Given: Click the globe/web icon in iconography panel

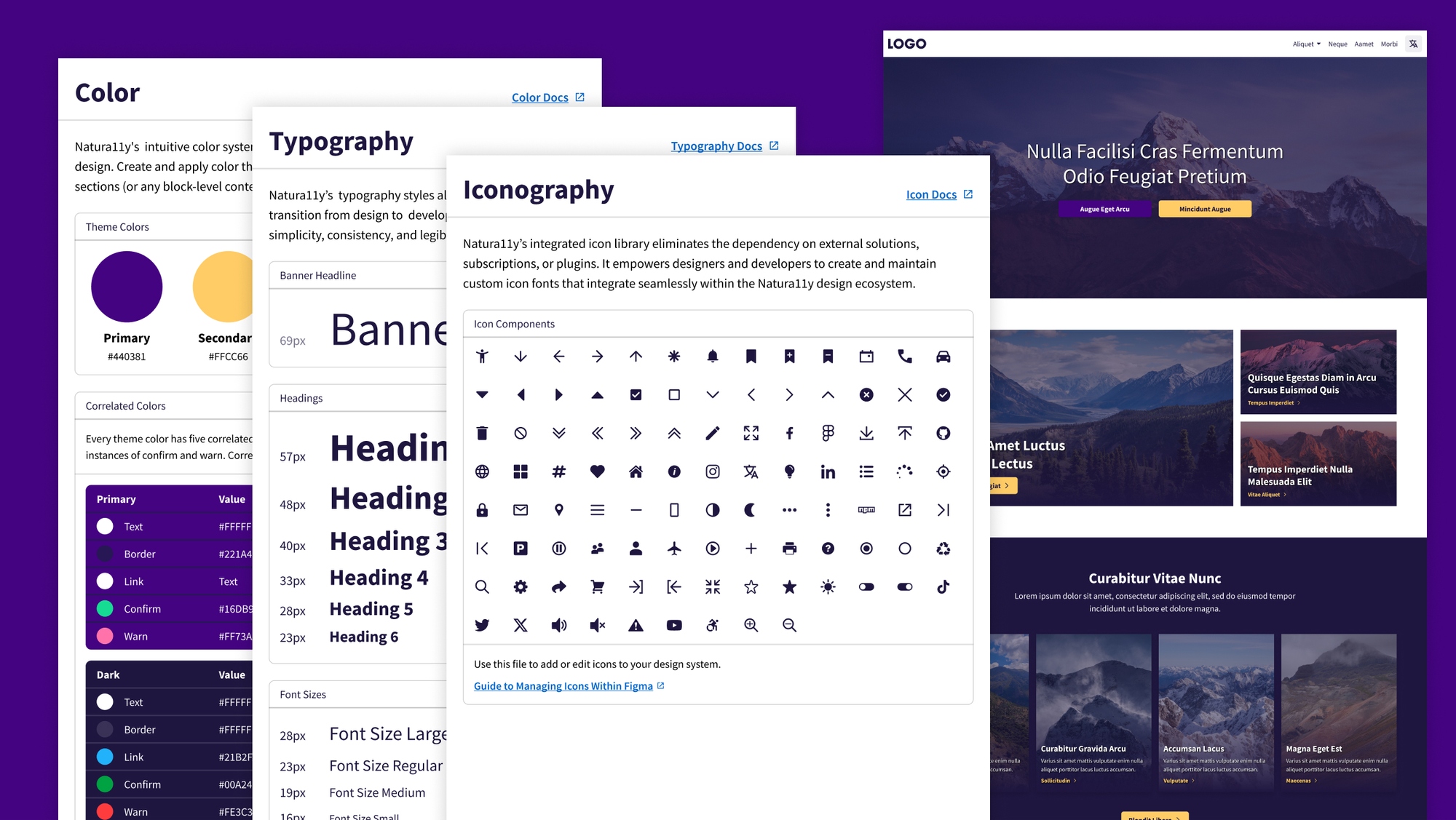Looking at the screenshot, I should 481,471.
